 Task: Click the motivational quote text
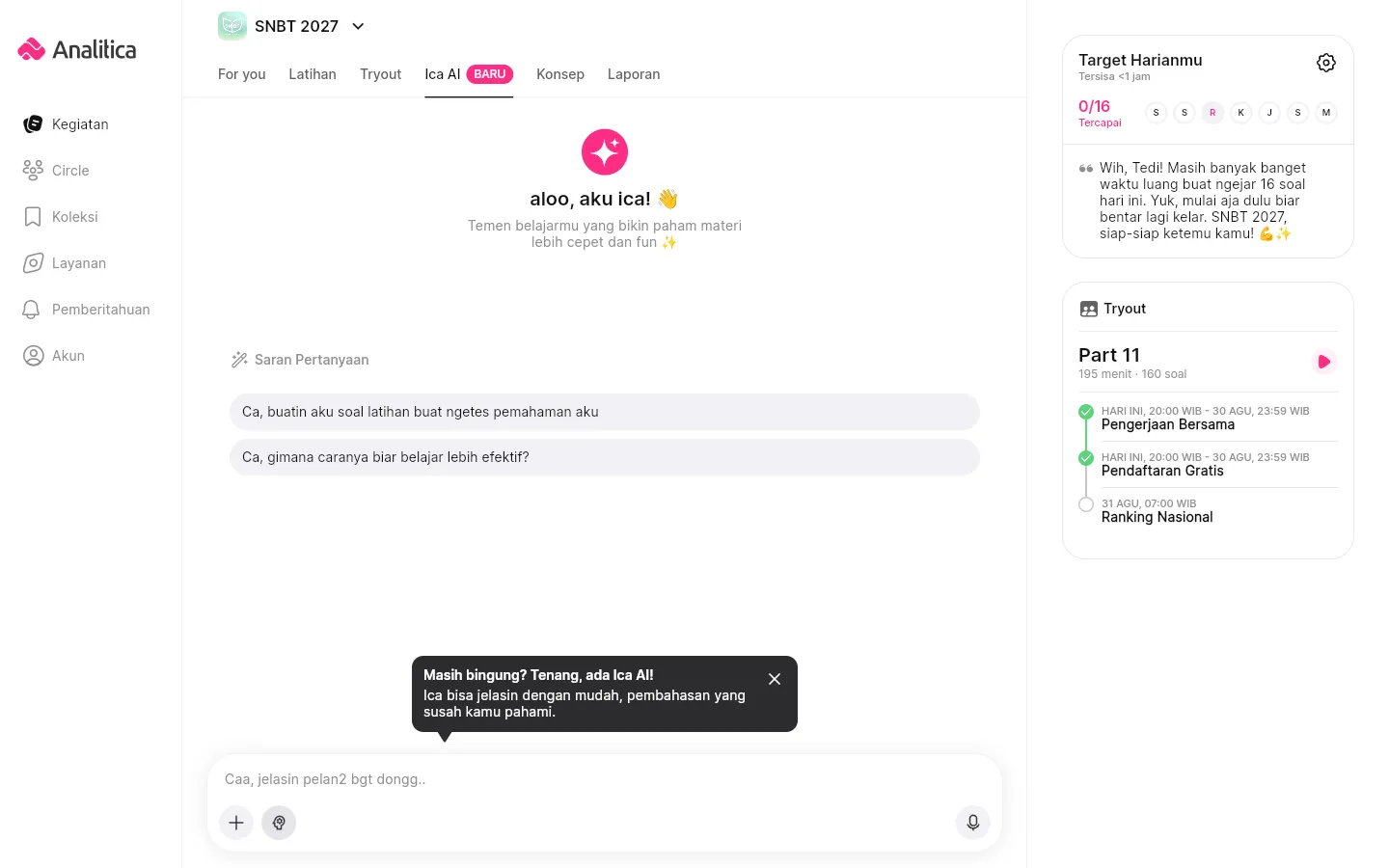[x=1203, y=201]
